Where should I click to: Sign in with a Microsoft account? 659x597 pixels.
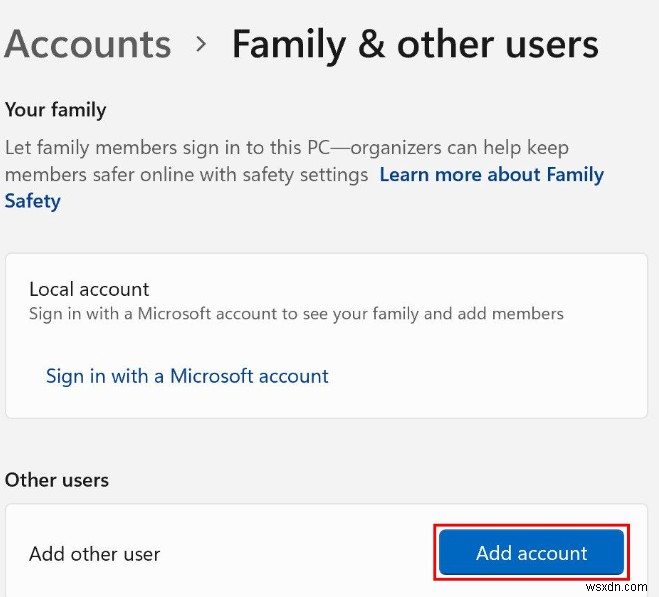click(187, 377)
